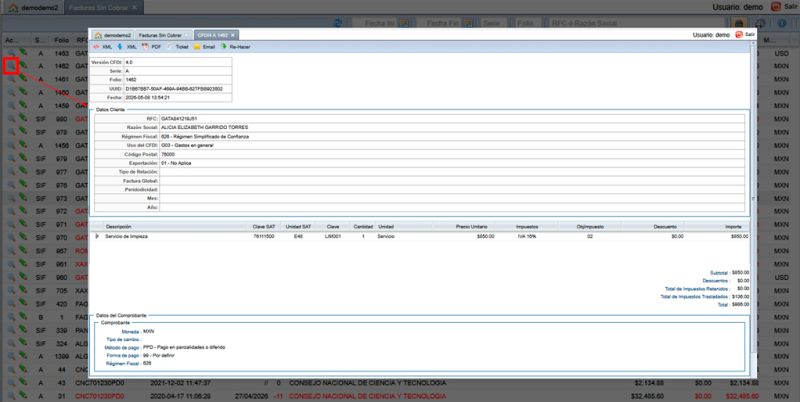Click the ALICIA ELIZABETH GARRIDO TORRES name
This screenshot has width=800, height=402.
point(205,127)
